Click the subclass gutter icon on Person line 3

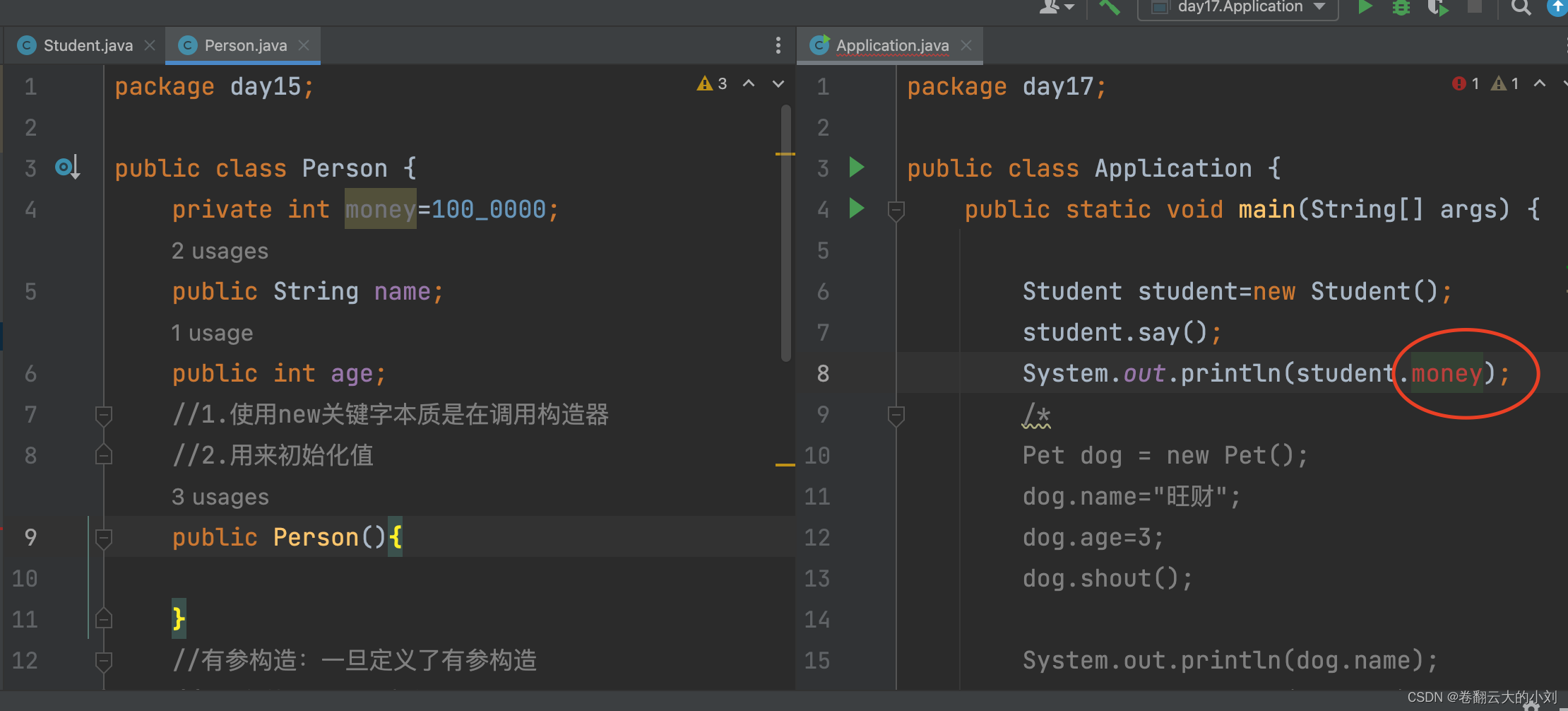67,168
